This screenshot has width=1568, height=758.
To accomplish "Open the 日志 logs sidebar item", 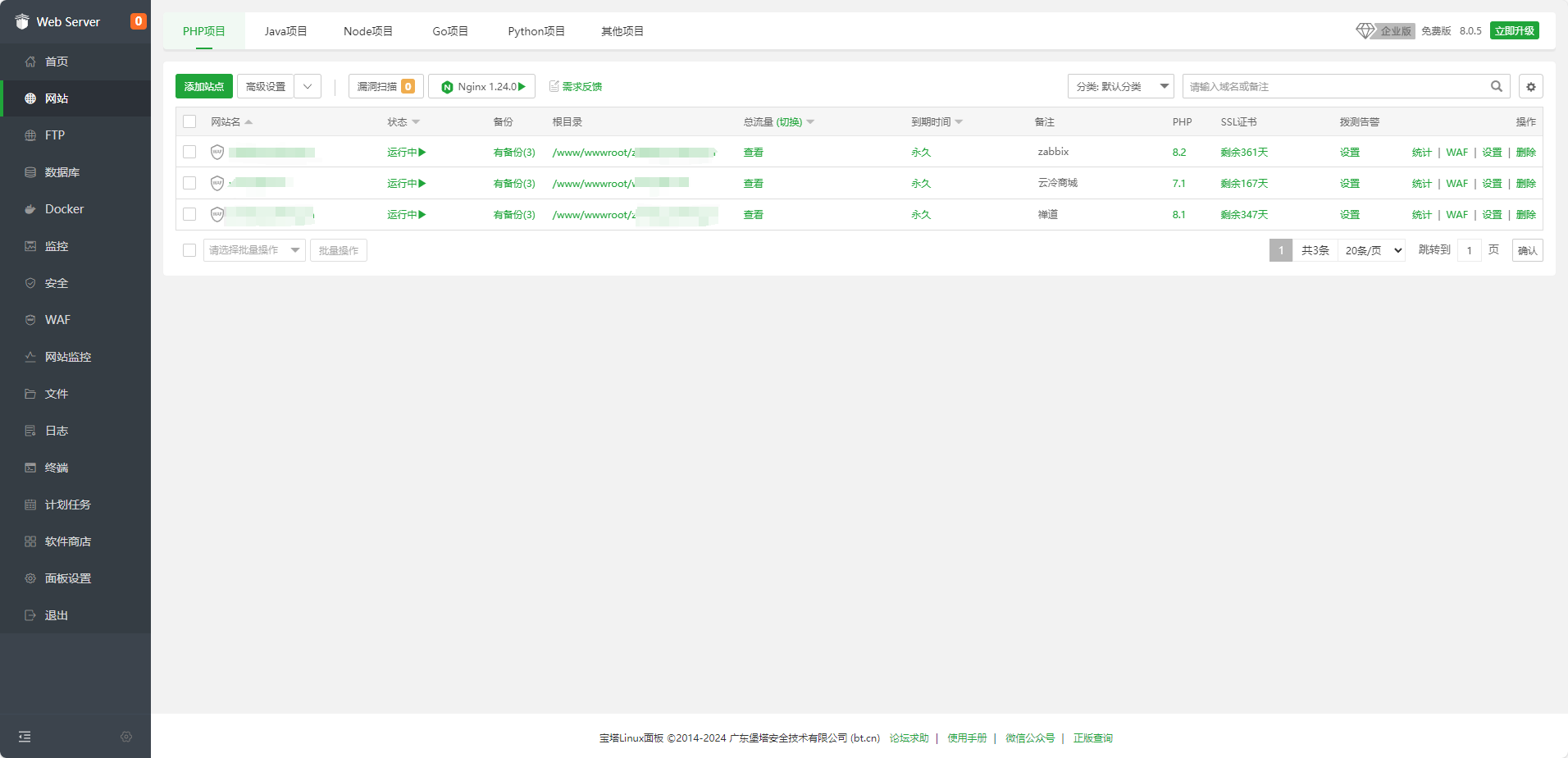I will point(75,431).
